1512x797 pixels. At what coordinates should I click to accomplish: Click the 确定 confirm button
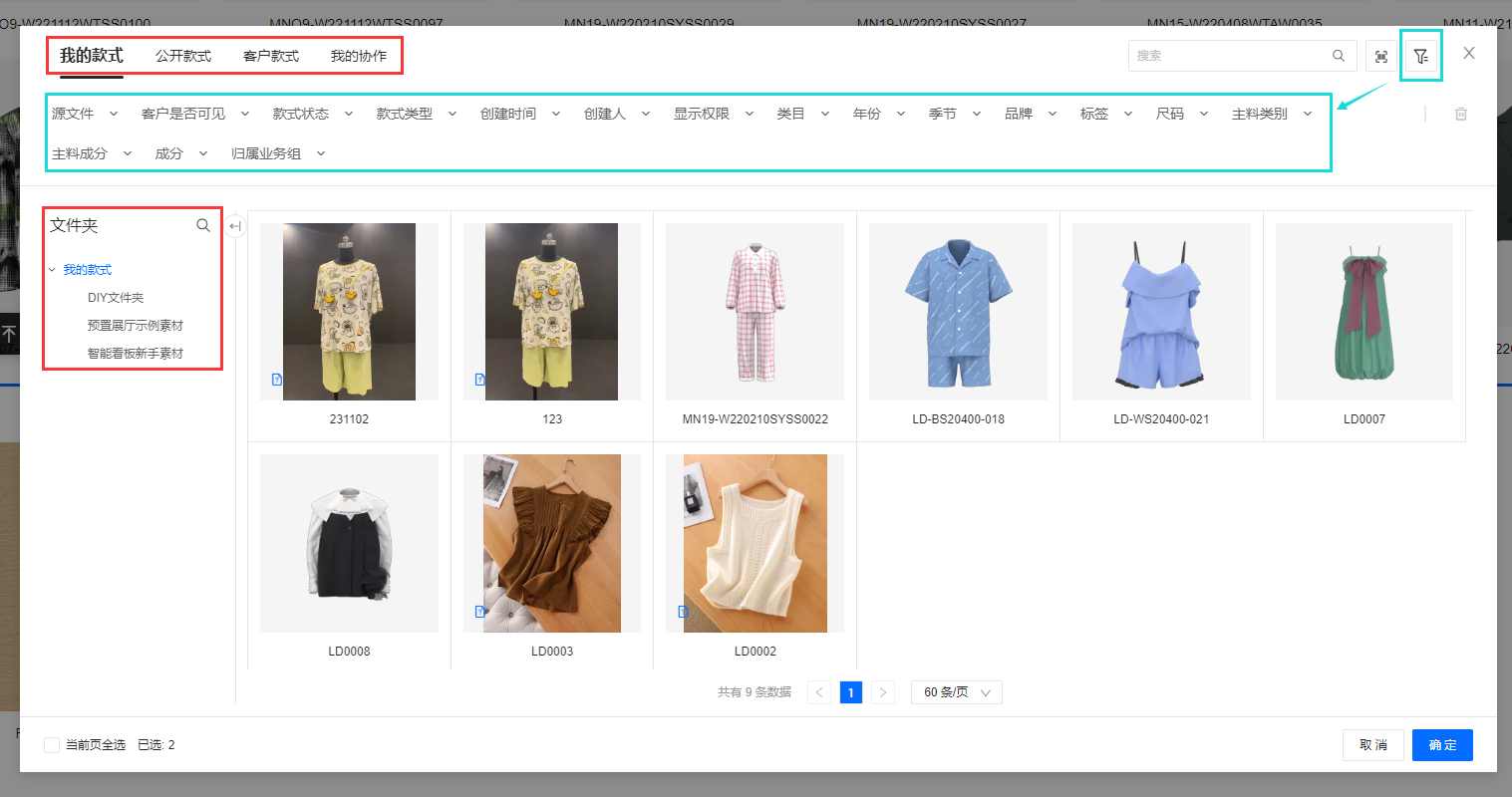(1441, 745)
